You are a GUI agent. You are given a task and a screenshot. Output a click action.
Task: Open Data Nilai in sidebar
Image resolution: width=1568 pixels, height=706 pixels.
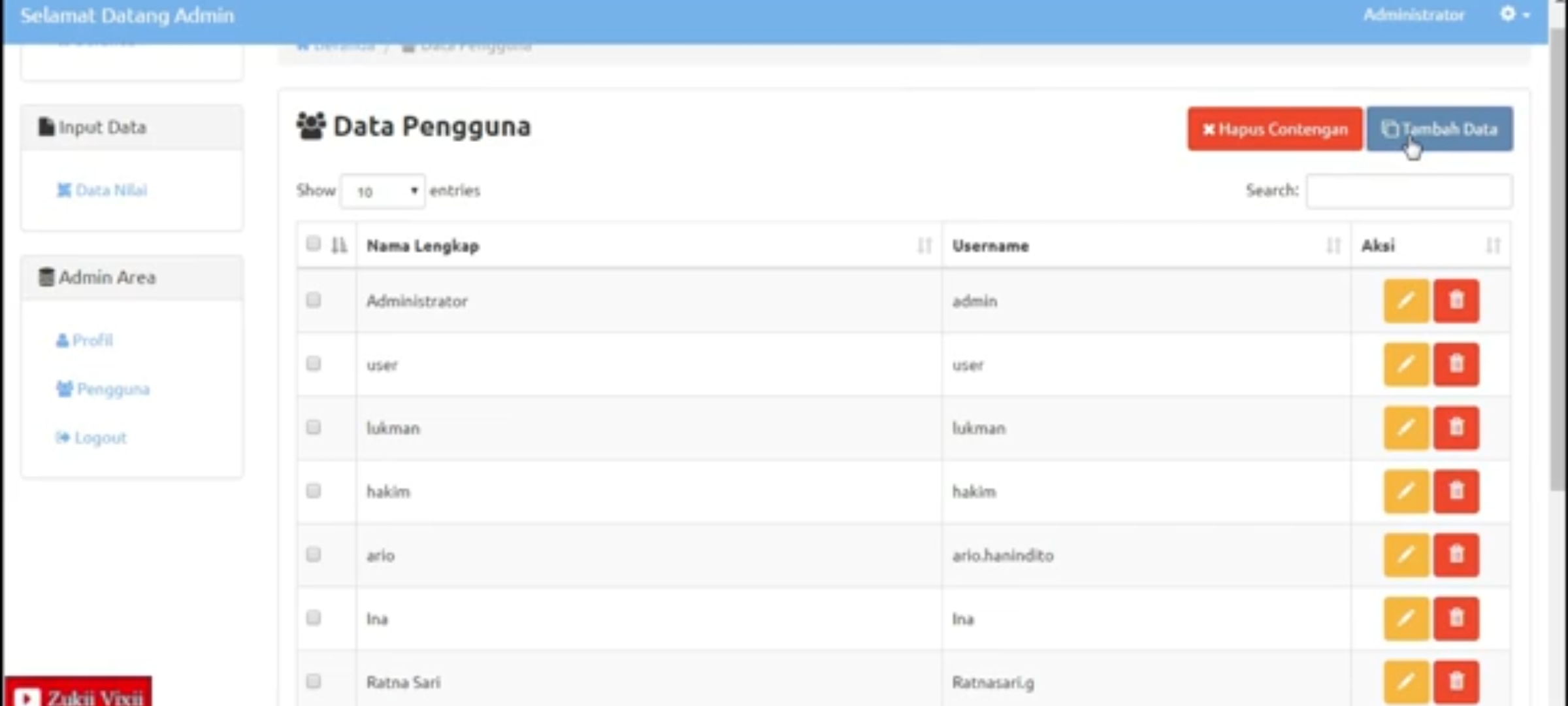[110, 190]
